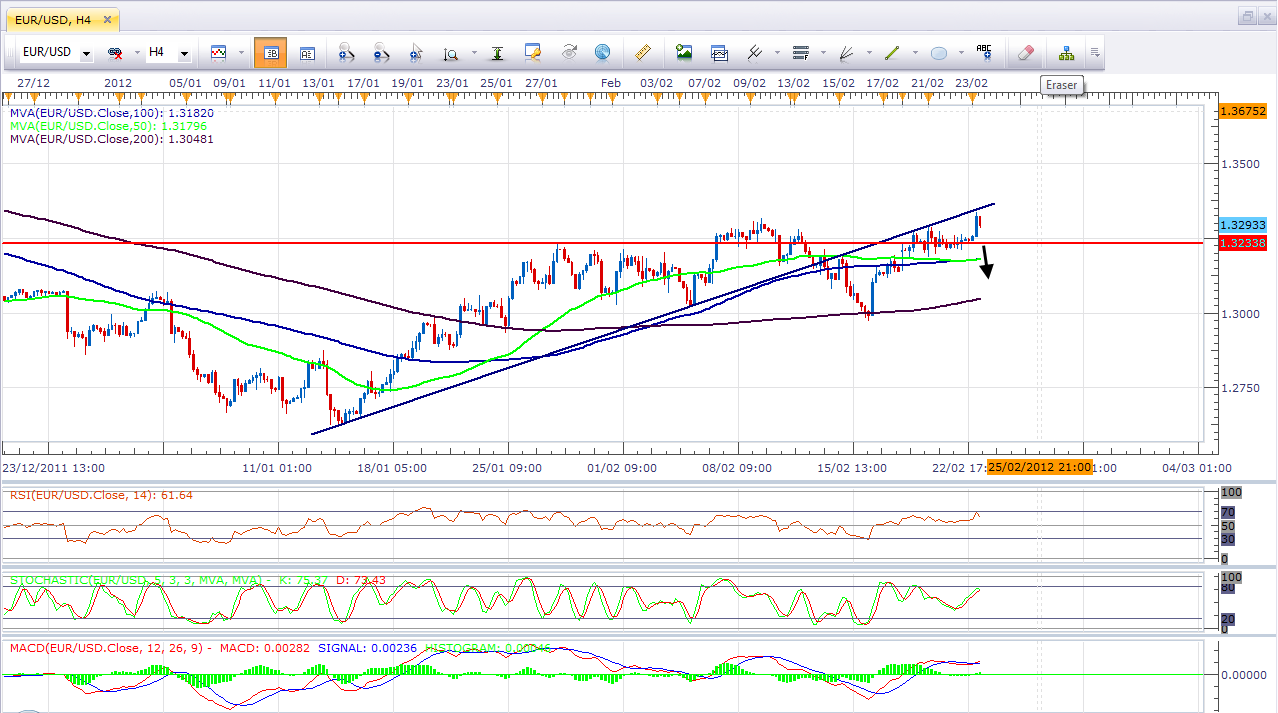Toggle the eye visibility icon in toolbar

569,52
